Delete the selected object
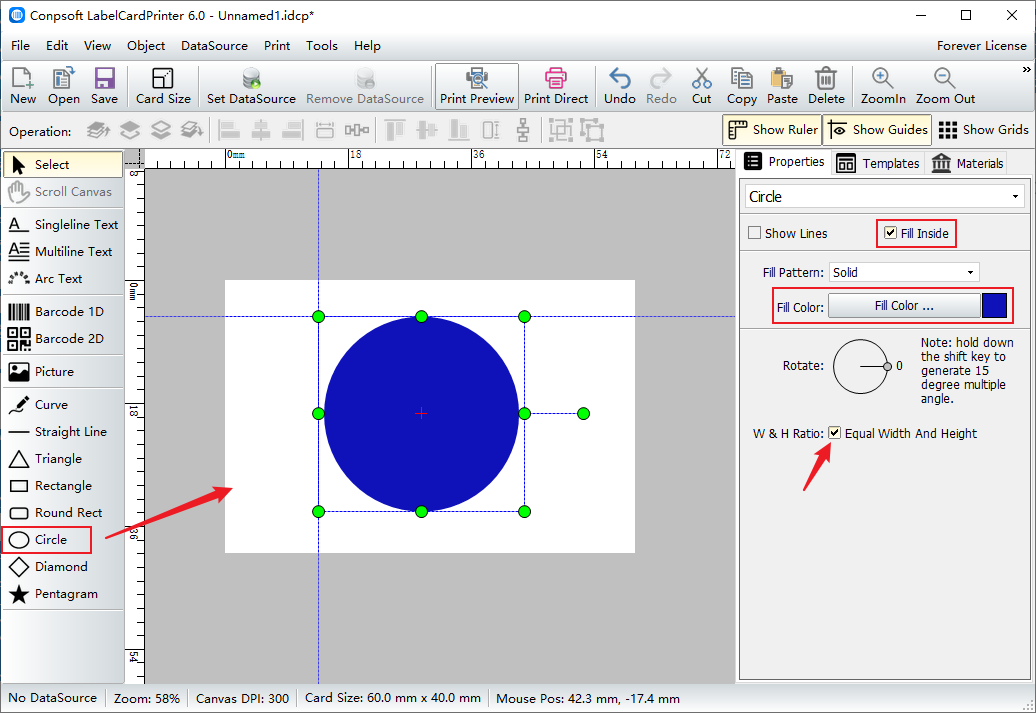Viewport: 1036px width, 713px height. (826, 86)
